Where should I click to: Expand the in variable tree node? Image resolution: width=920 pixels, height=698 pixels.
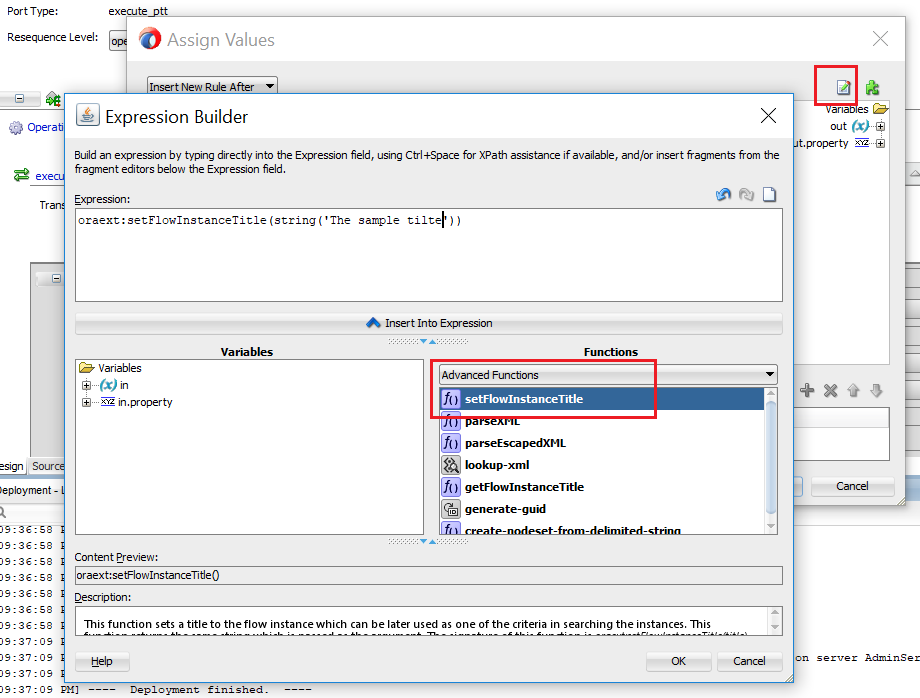click(86, 385)
